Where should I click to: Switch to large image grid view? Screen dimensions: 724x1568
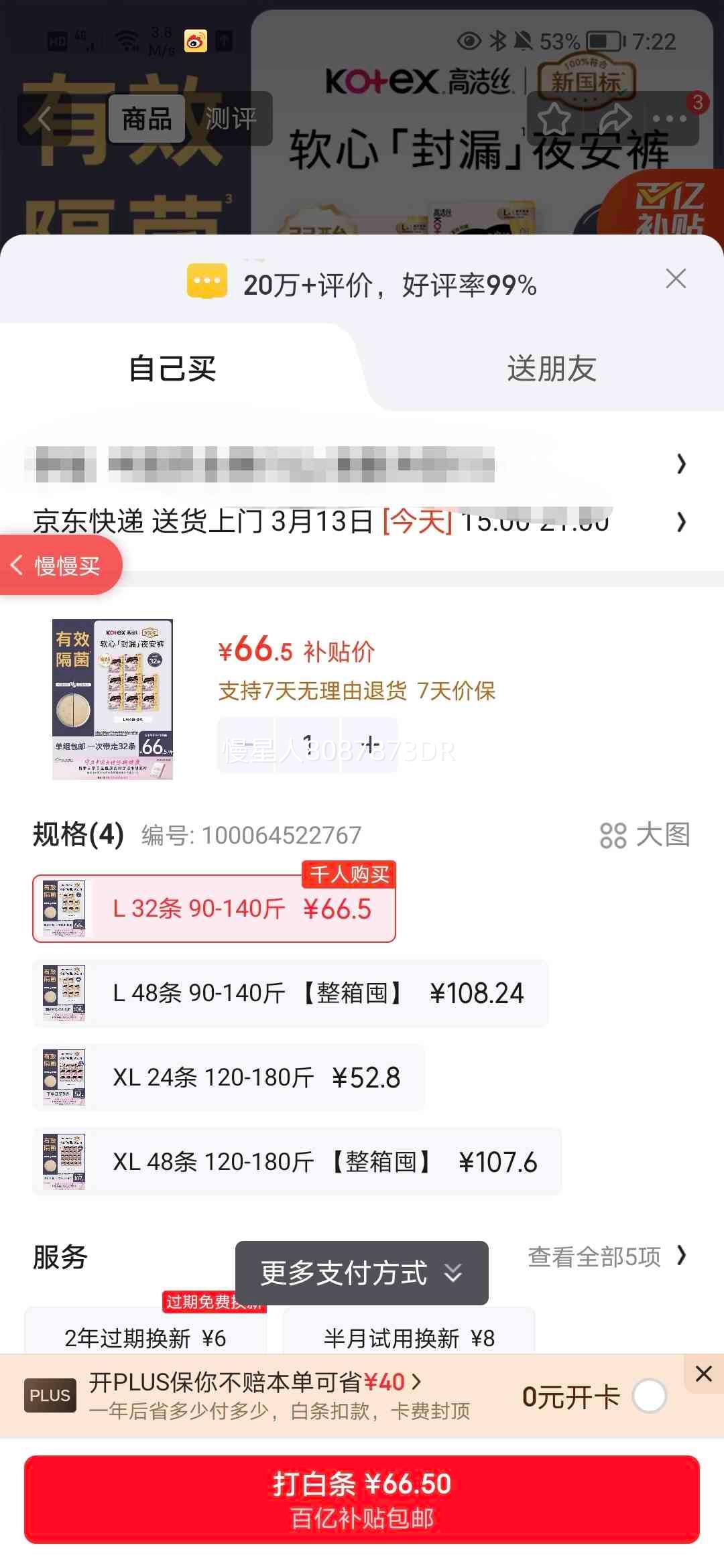tap(645, 835)
